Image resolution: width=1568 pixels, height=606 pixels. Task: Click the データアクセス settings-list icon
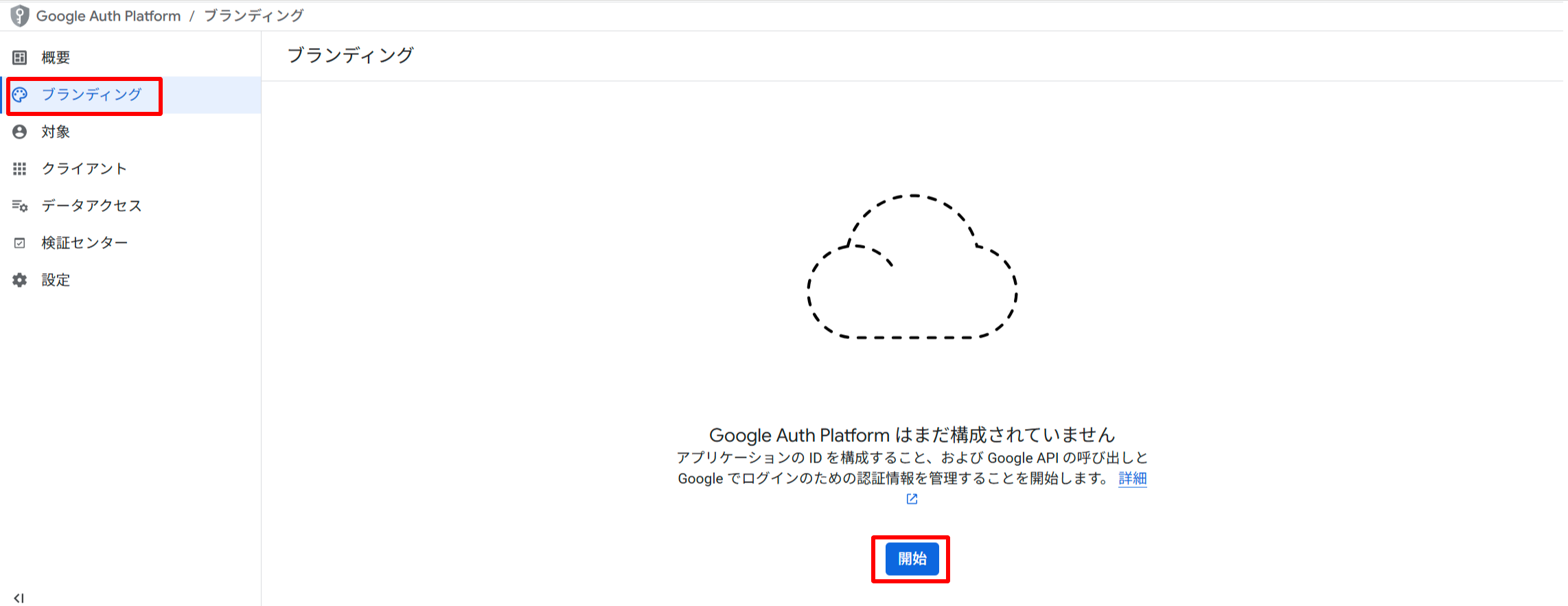tap(20, 206)
